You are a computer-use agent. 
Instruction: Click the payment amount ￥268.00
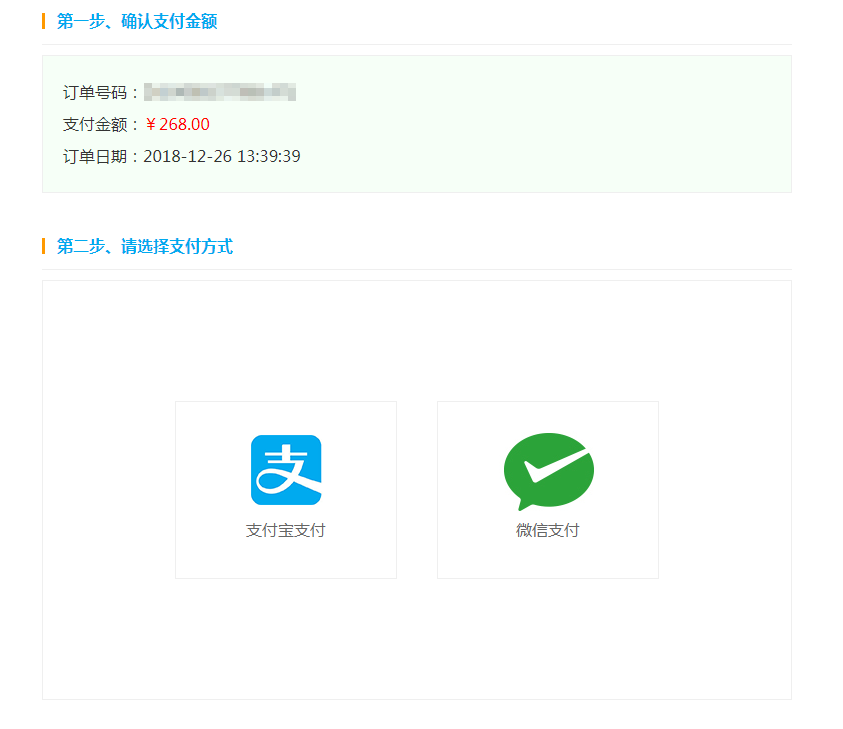coord(177,124)
